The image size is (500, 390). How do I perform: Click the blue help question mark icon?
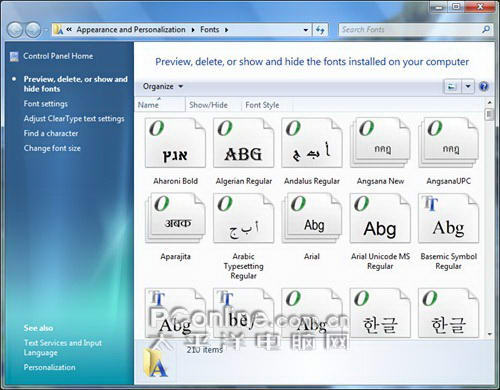484,87
